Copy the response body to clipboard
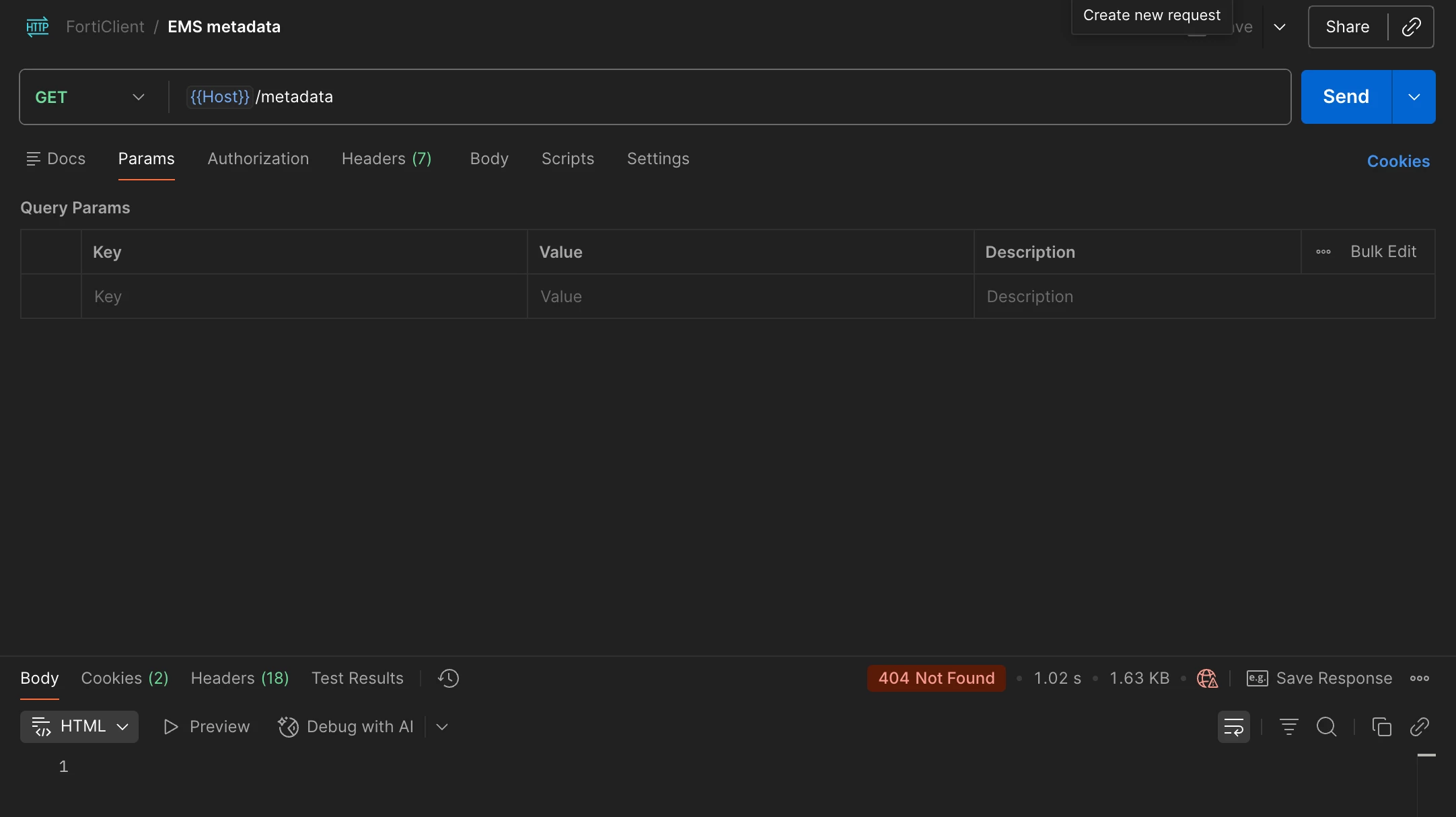The image size is (1456, 817). [x=1381, y=727]
